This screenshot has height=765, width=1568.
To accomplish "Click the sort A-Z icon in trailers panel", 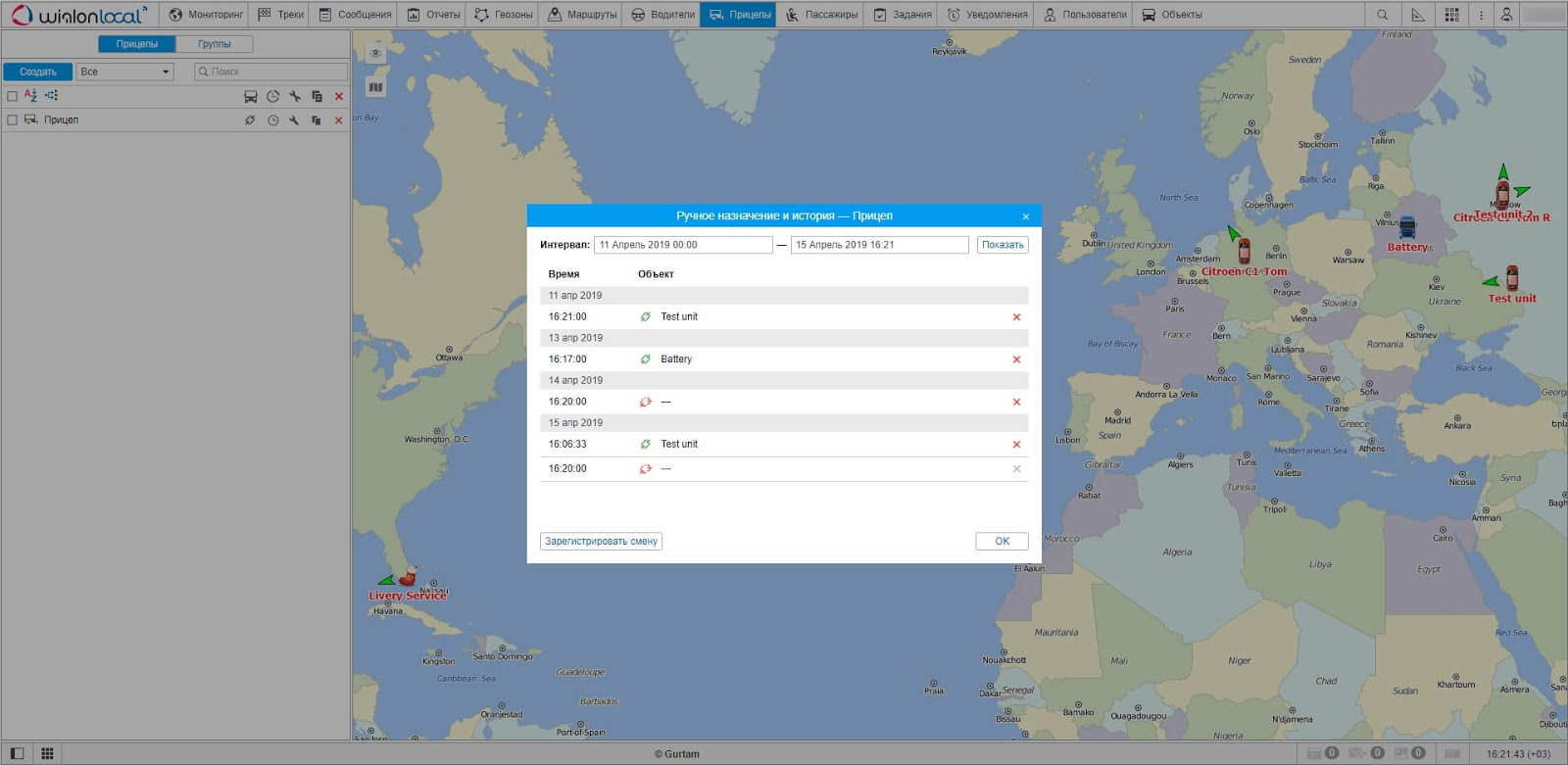I will tap(30, 96).
